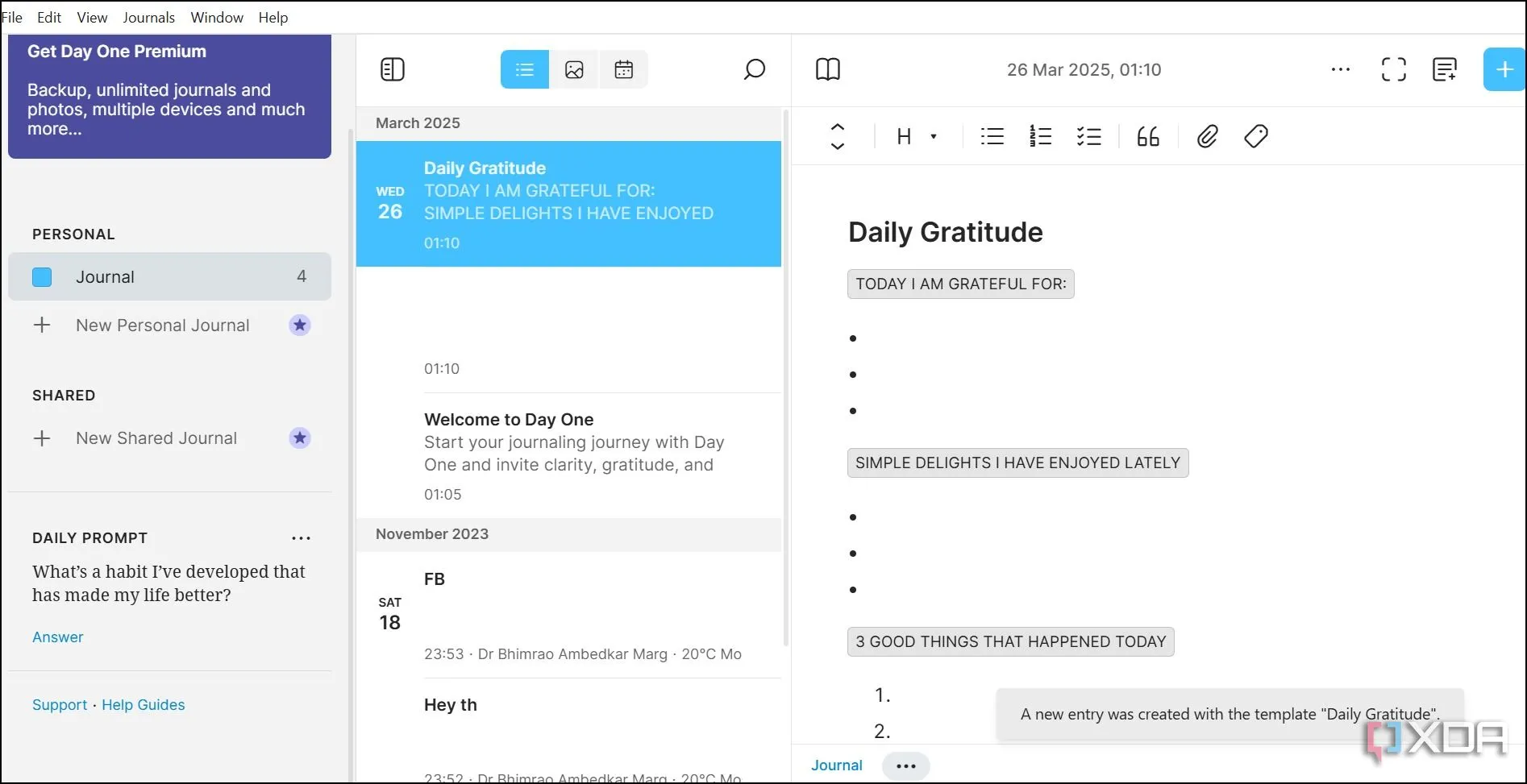Viewport: 1527px width, 784px height.
Task: Open entry options three-dot menu
Action: click(x=1341, y=69)
